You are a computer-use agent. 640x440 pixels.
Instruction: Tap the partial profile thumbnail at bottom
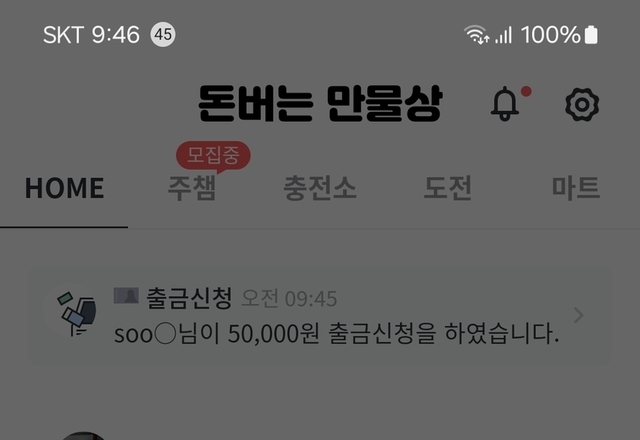coord(83,436)
